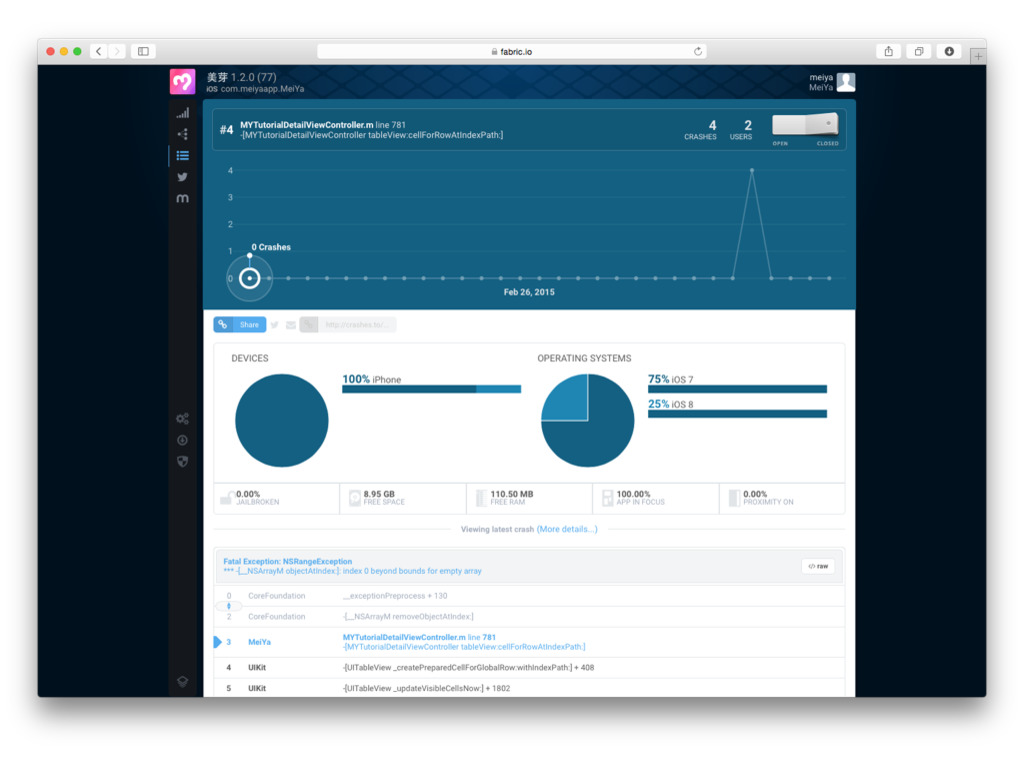View the raw stack trace
Image resolution: width=1024 pixels, height=768 pixels.
818,566
